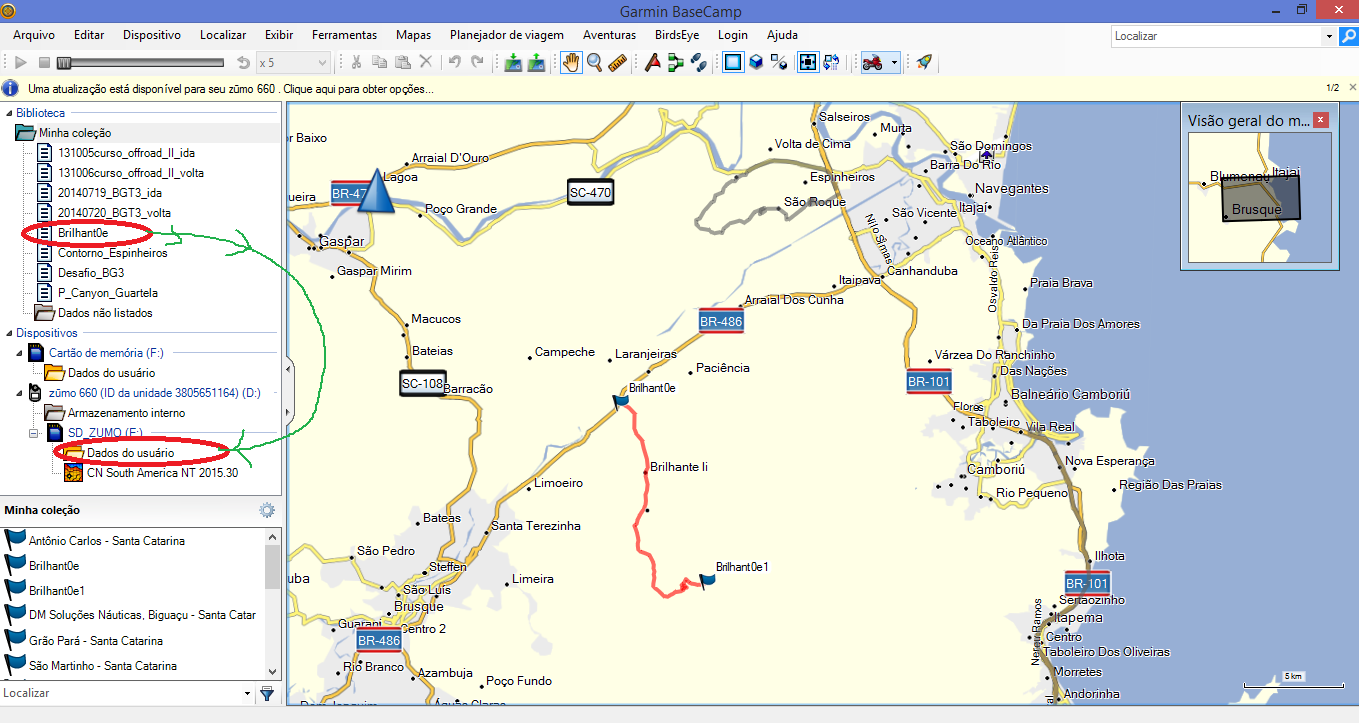The width and height of the screenshot is (1359, 723).
Task: Launch BirdsEye imagery with rocket icon
Action: pos(924,62)
